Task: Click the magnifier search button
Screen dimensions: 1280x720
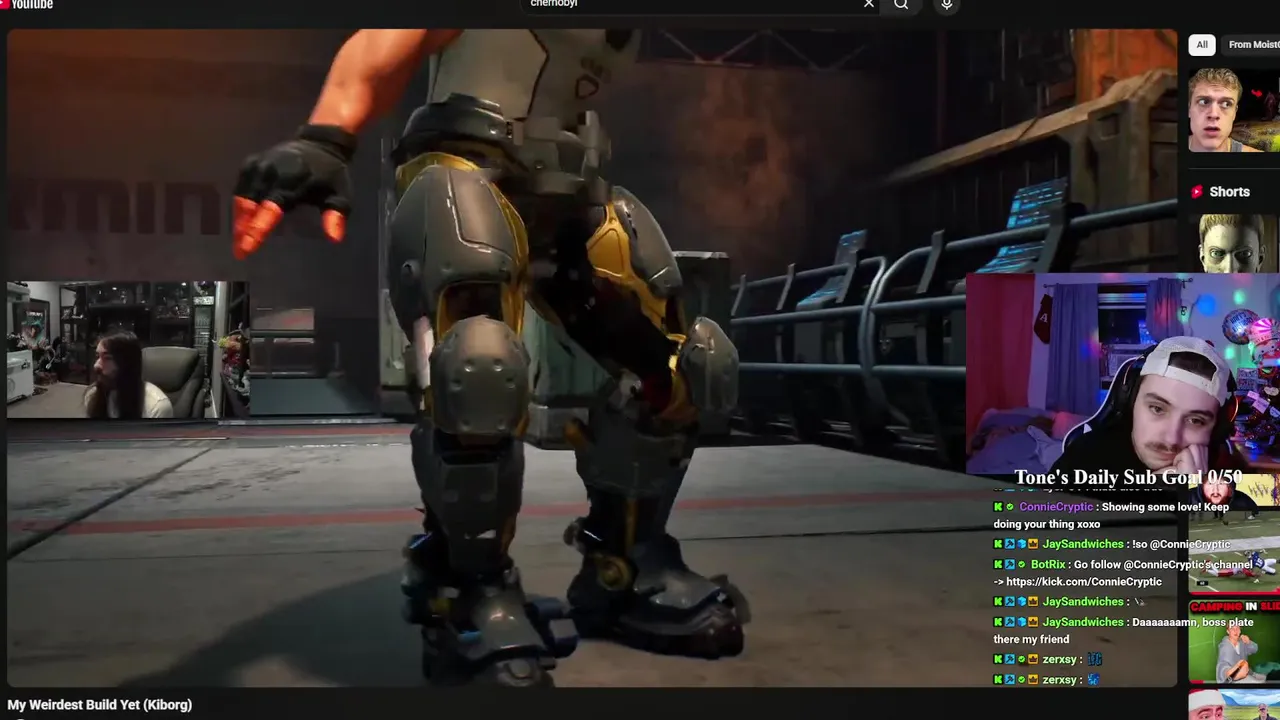Action: click(901, 4)
